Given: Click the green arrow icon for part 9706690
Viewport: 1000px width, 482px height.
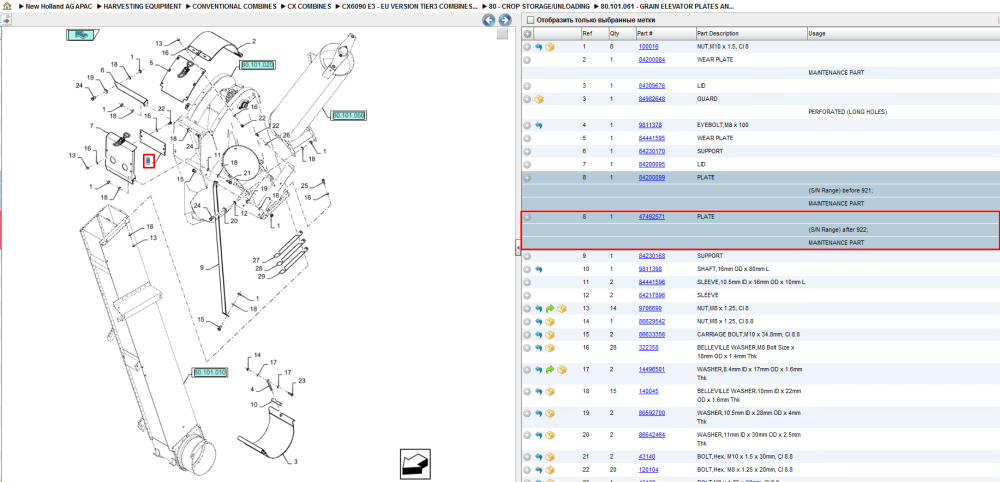Looking at the screenshot, I should (x=550, y=308).
